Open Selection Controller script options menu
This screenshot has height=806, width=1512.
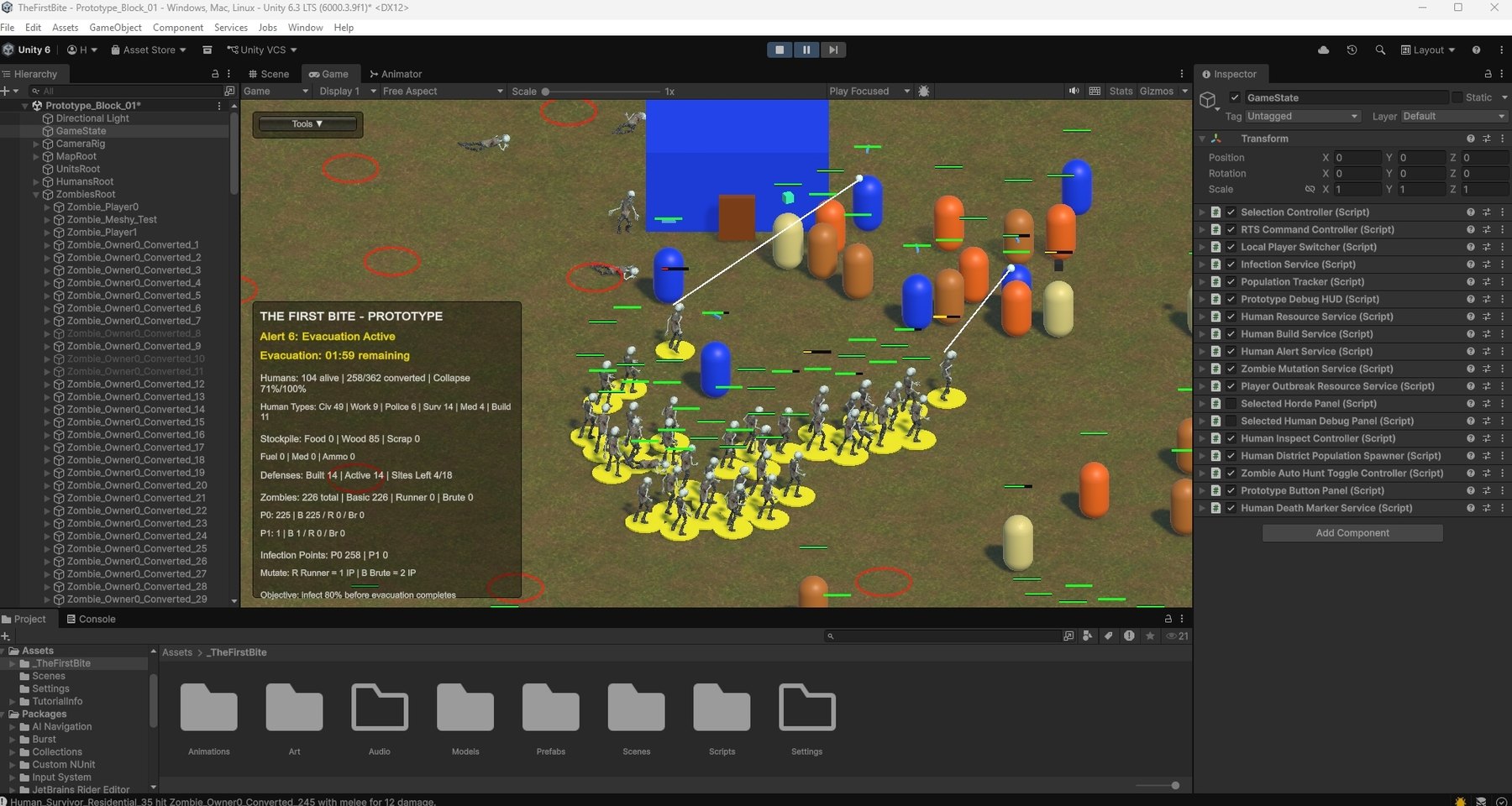pos(1503,212)
